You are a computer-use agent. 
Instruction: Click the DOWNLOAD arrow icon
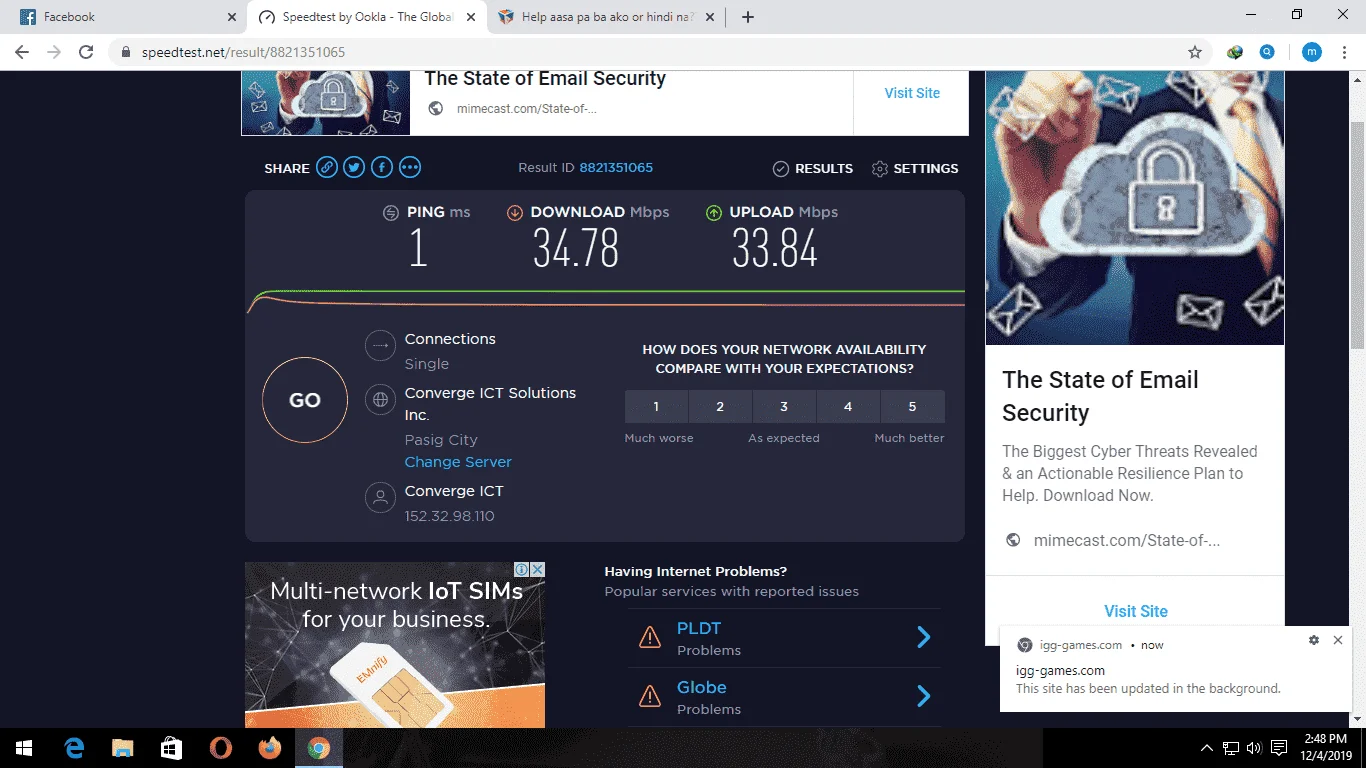tap(515, 213)
